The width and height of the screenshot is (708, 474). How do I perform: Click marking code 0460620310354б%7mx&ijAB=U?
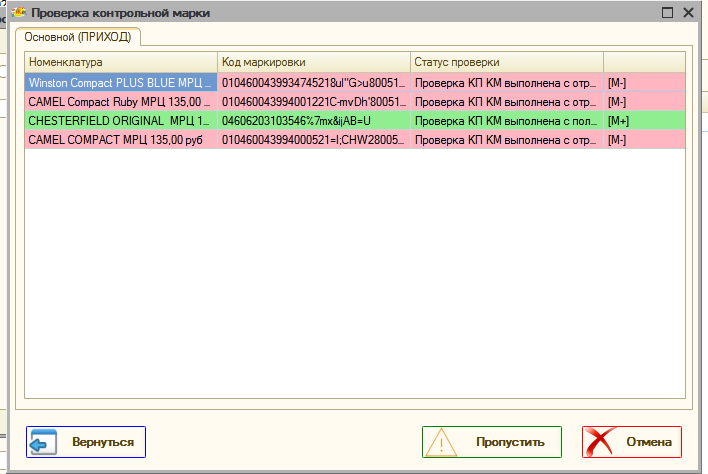click(314, 121)
